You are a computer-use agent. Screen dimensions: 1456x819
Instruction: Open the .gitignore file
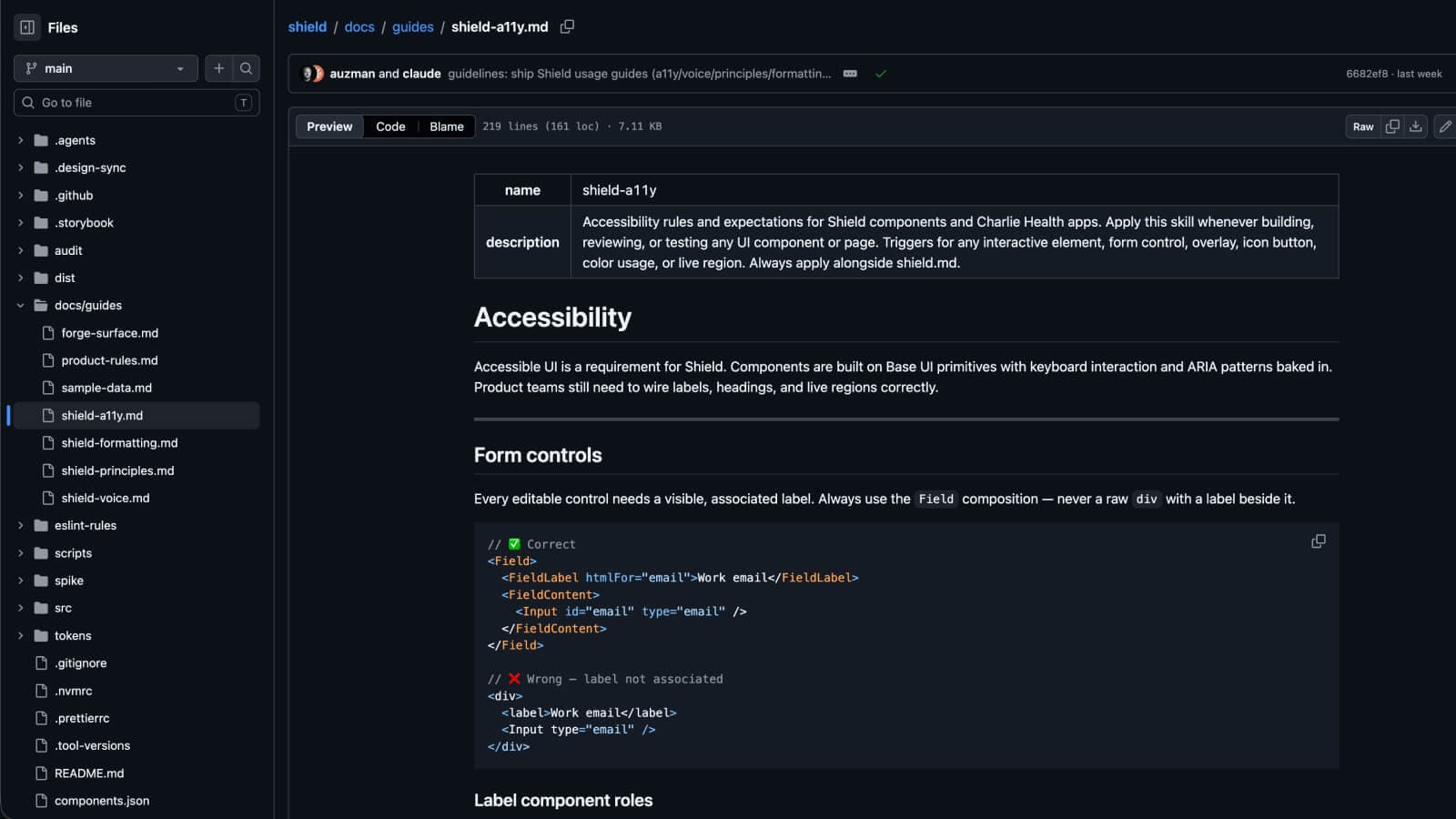tap(80, 663)
